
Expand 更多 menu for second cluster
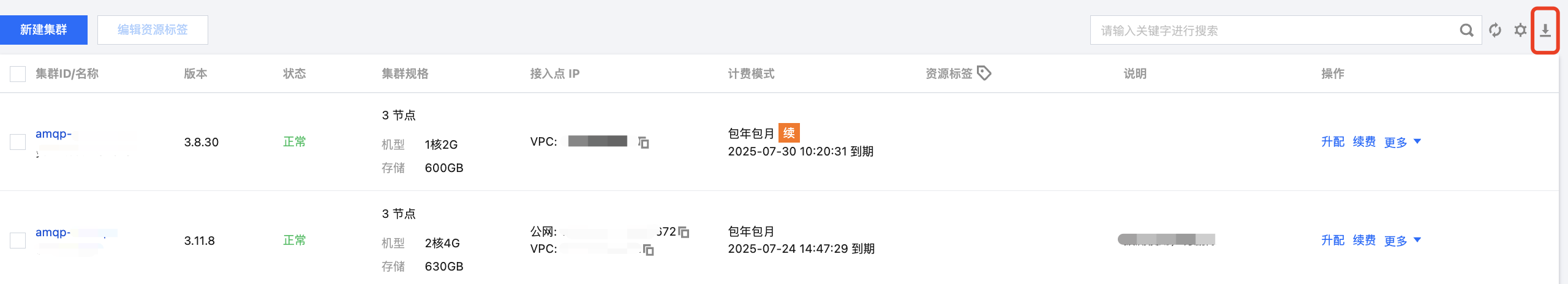tap(1402, 241)
